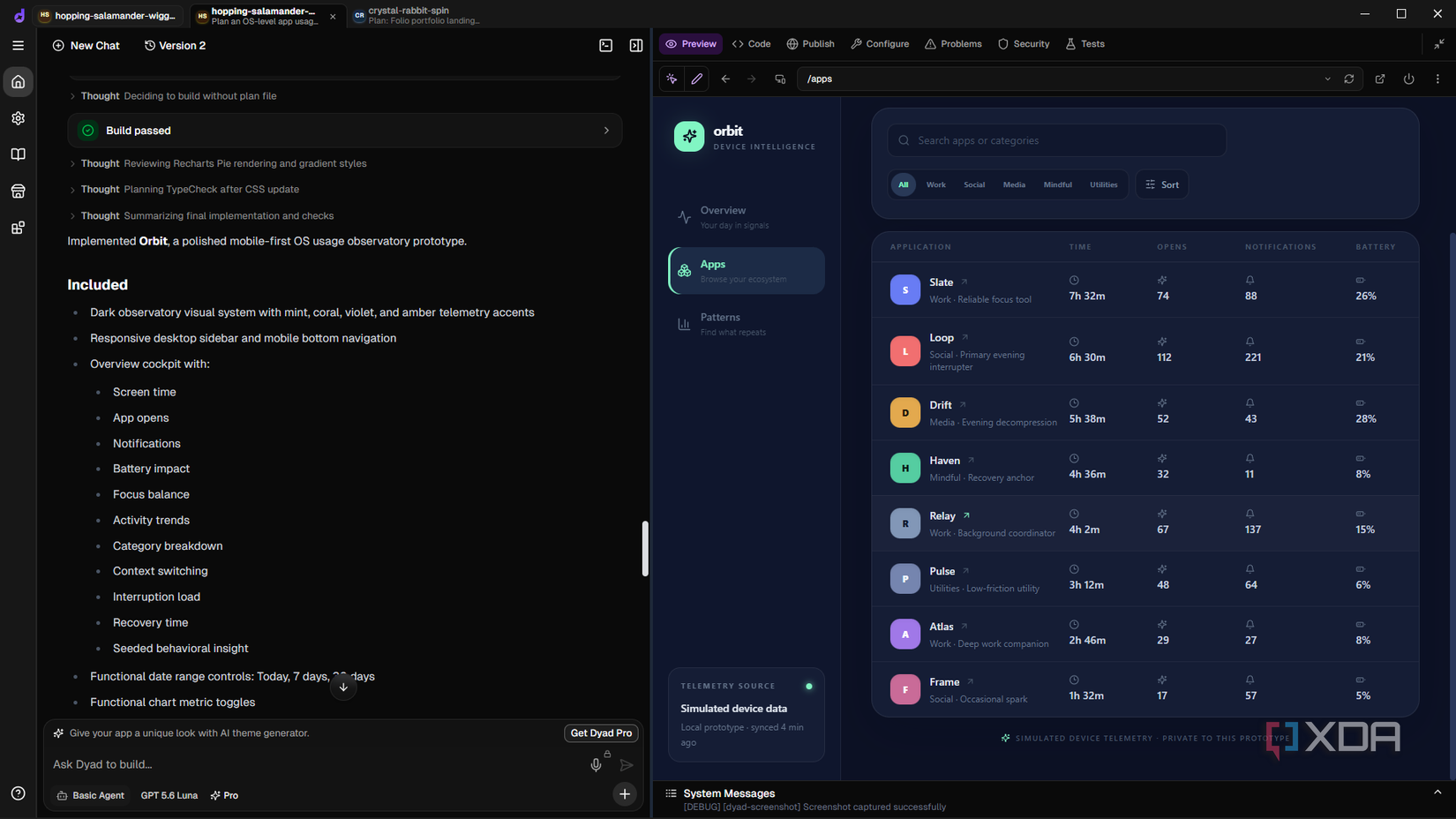Toggle the side panel layout icon
Viewport: 1456px width, 819px height.
pos(636,45)
